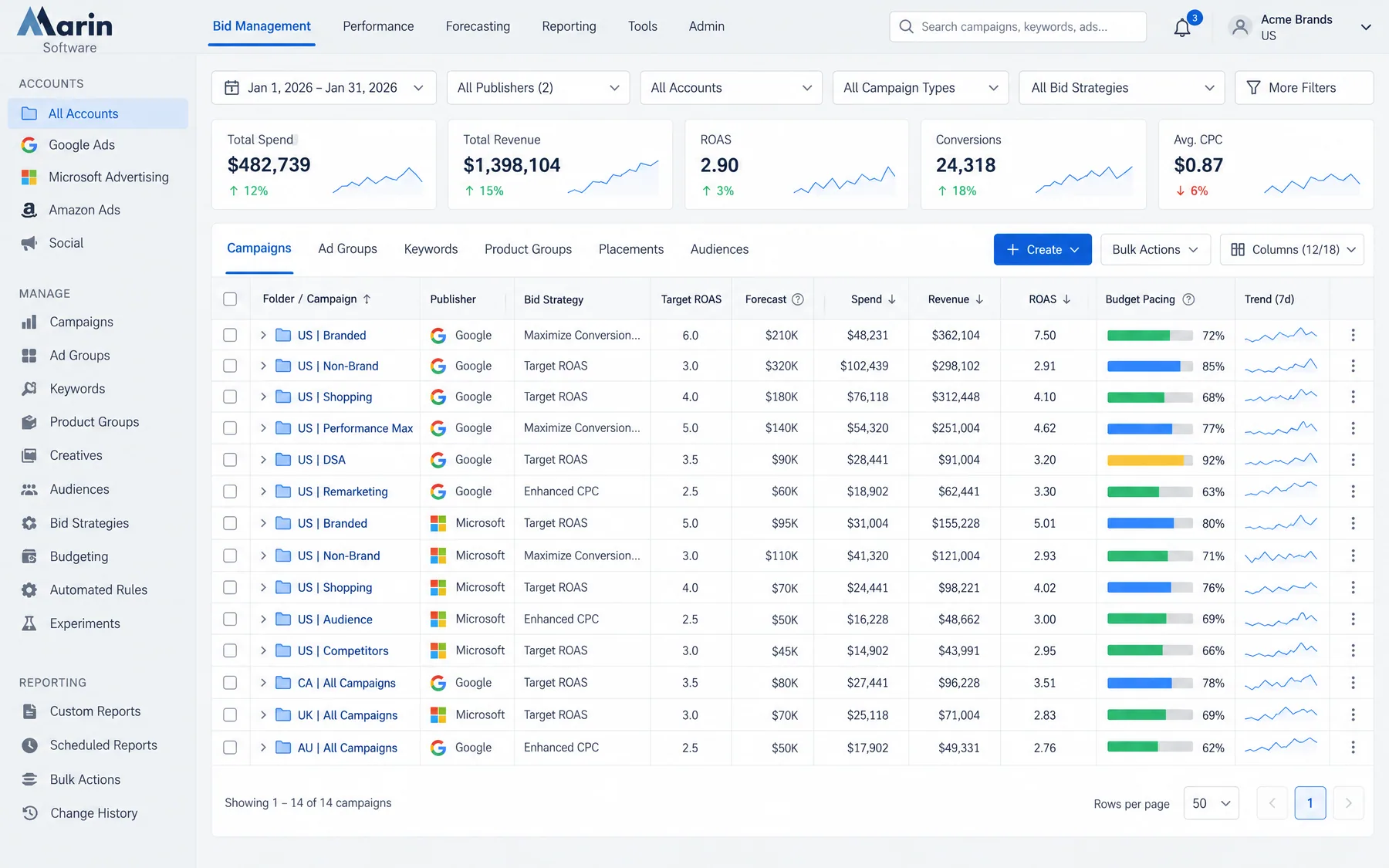Click the Create button

coord(1043,250)
